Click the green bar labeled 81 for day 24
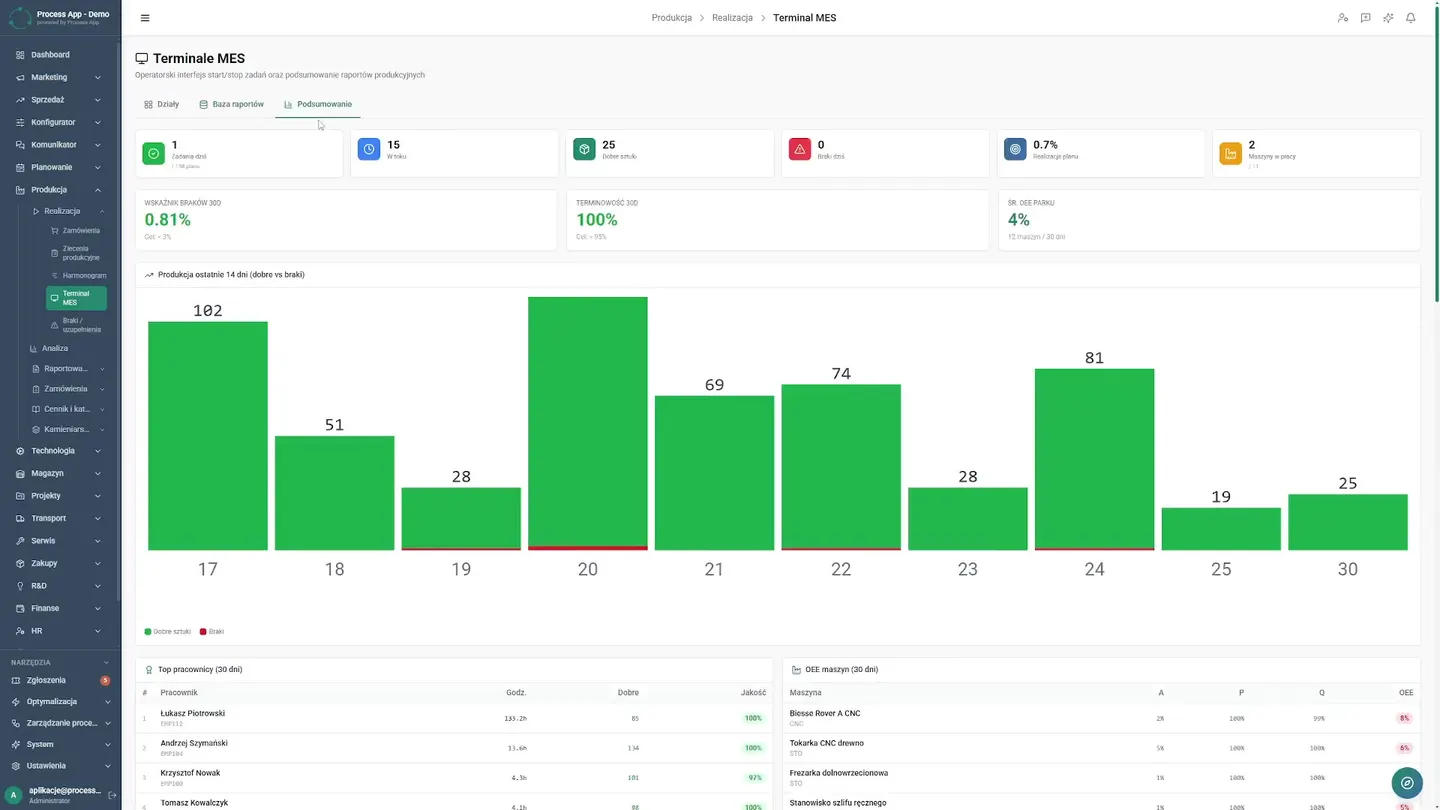This screenshot has width=1440, height=810. click(1094, 458)
